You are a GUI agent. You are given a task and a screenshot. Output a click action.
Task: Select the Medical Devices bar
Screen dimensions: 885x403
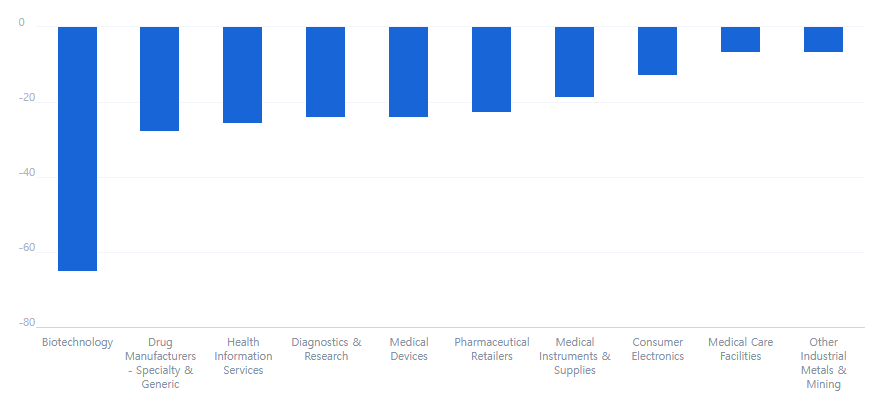408,71
